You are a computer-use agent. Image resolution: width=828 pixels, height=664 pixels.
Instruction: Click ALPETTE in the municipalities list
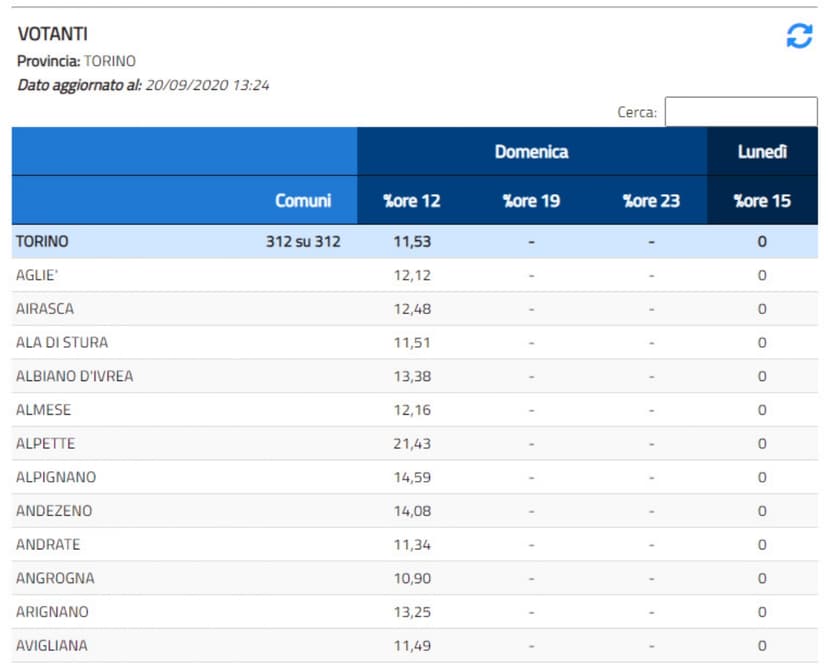tap(45, 444)
